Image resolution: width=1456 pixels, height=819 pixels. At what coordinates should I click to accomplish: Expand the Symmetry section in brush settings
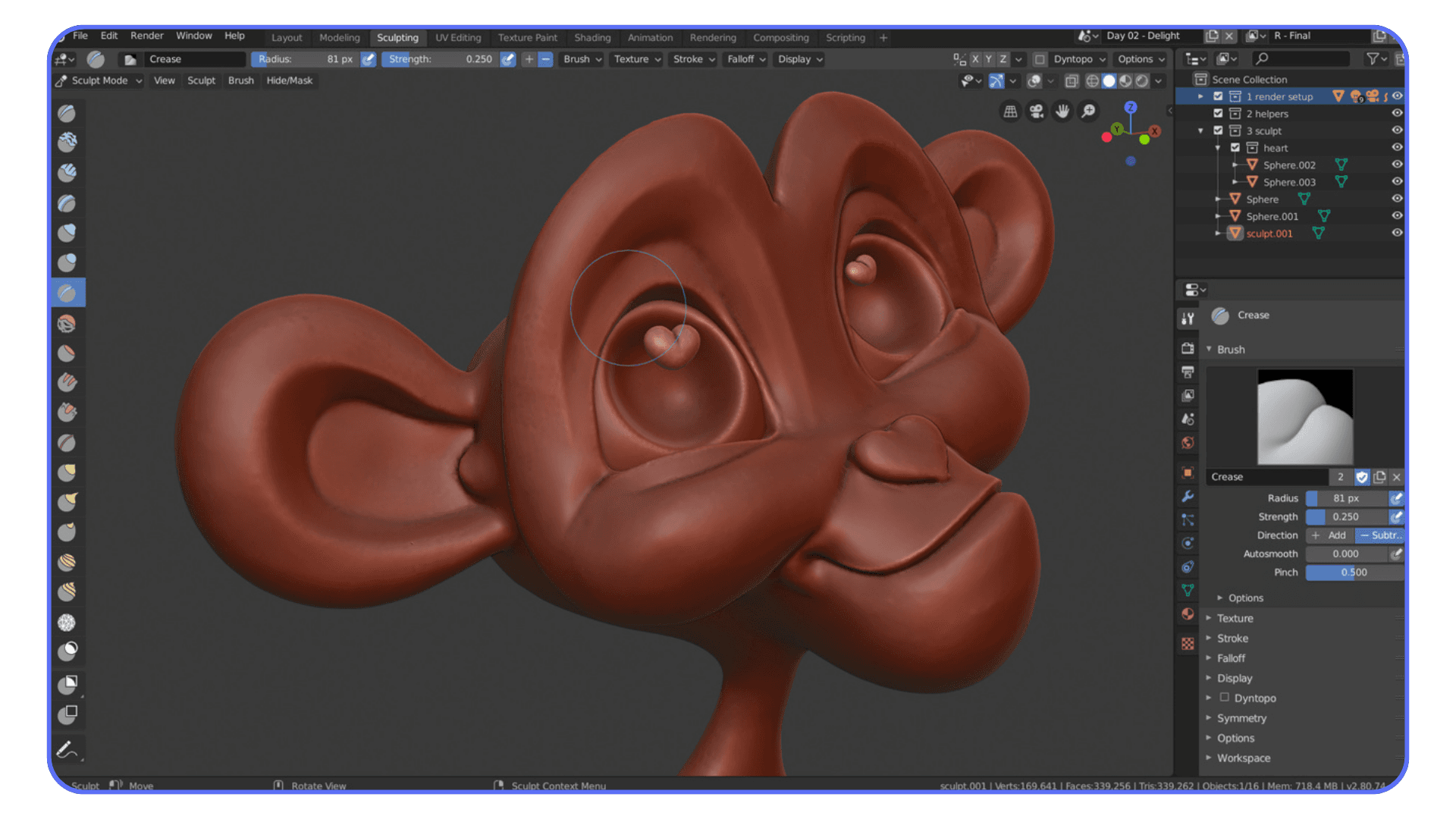coord(1241,718)
